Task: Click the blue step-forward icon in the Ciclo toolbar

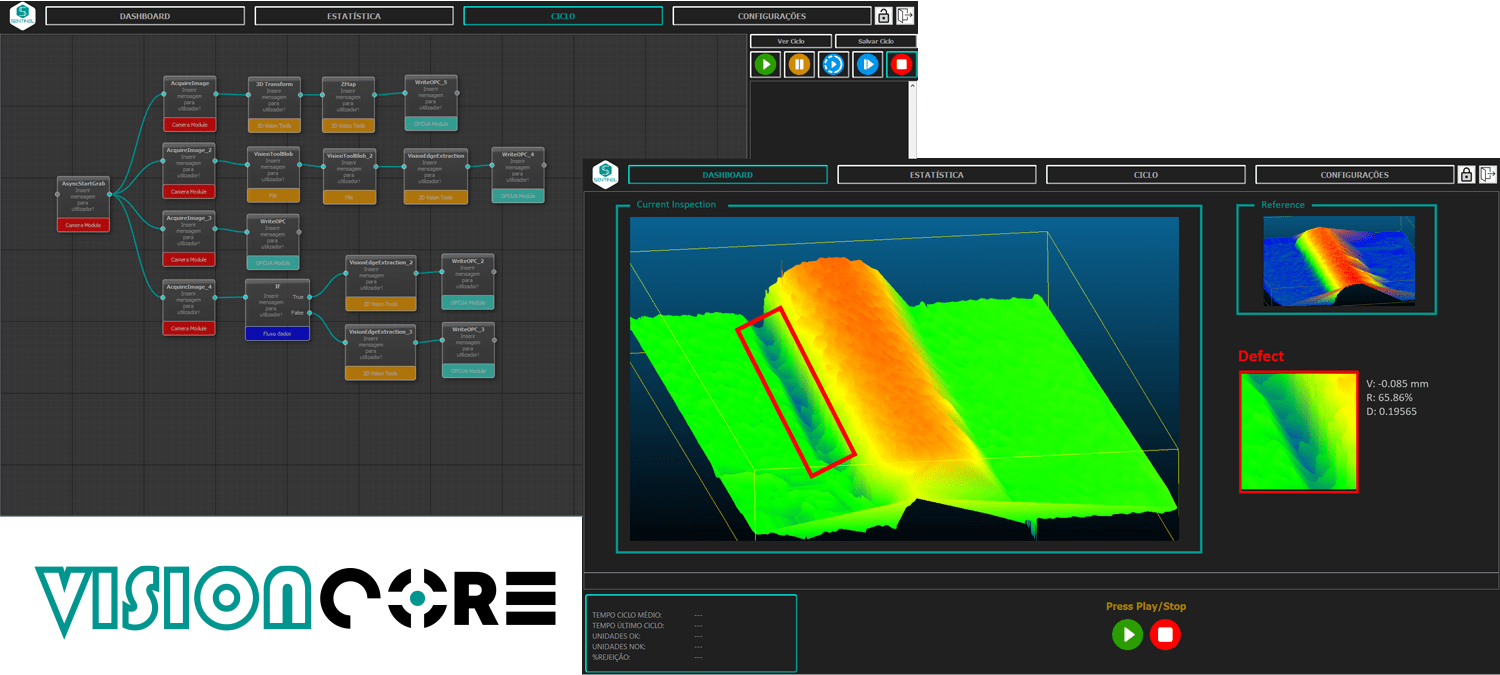Action: click(867, 65)
